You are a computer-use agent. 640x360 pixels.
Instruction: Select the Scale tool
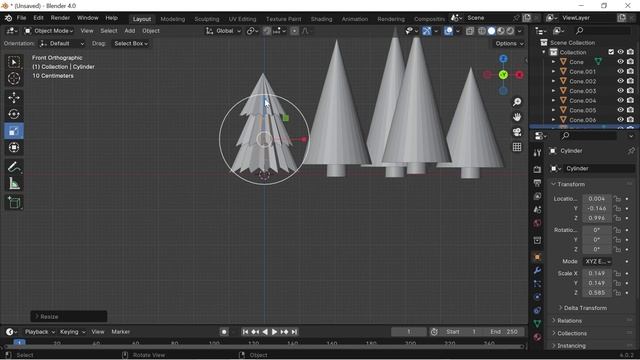click(14, 131)
